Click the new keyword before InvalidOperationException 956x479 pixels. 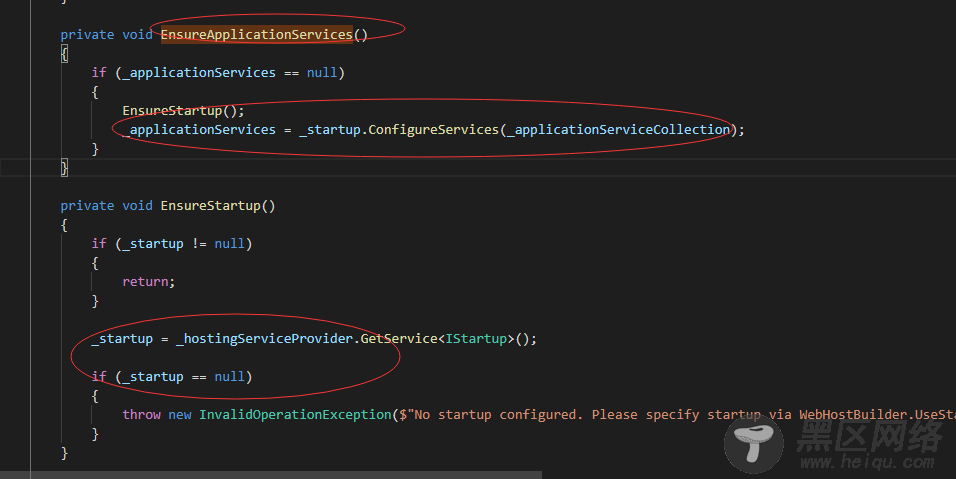point(180,414)
